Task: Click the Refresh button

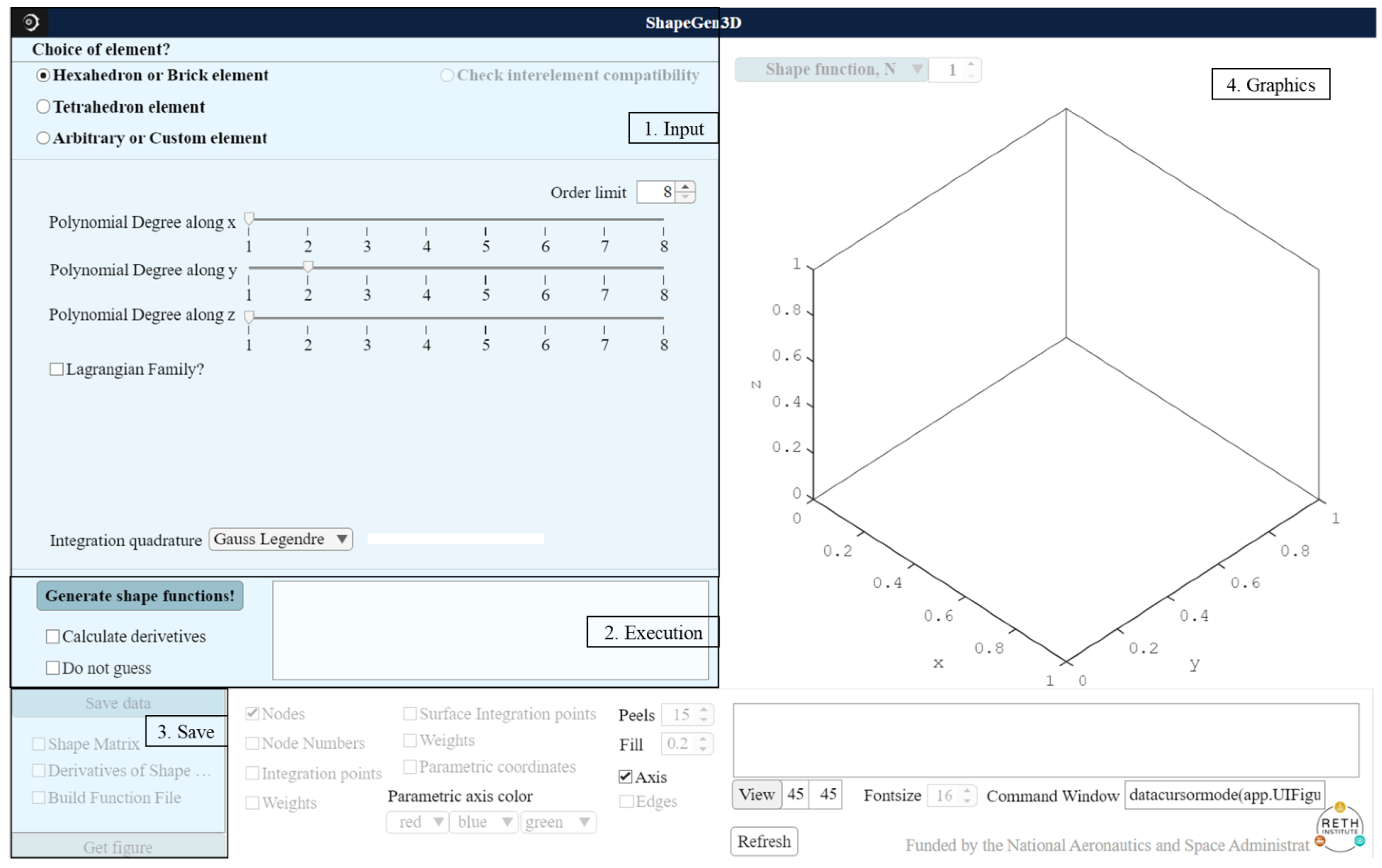Action: coord(764,842)
